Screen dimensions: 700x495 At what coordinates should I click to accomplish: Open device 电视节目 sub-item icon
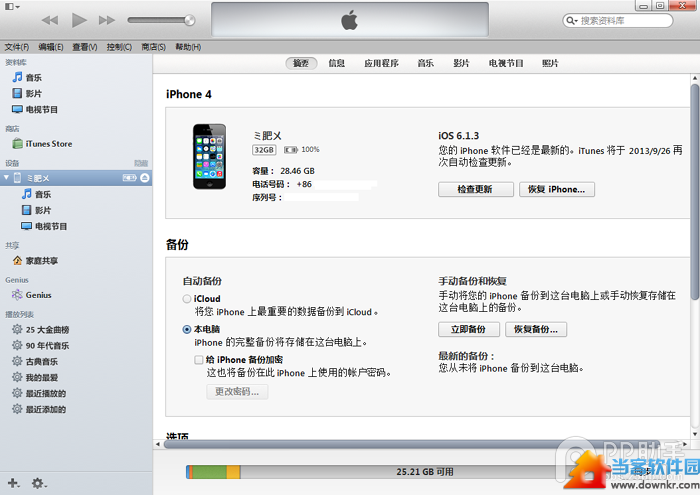tap(27, 226)
